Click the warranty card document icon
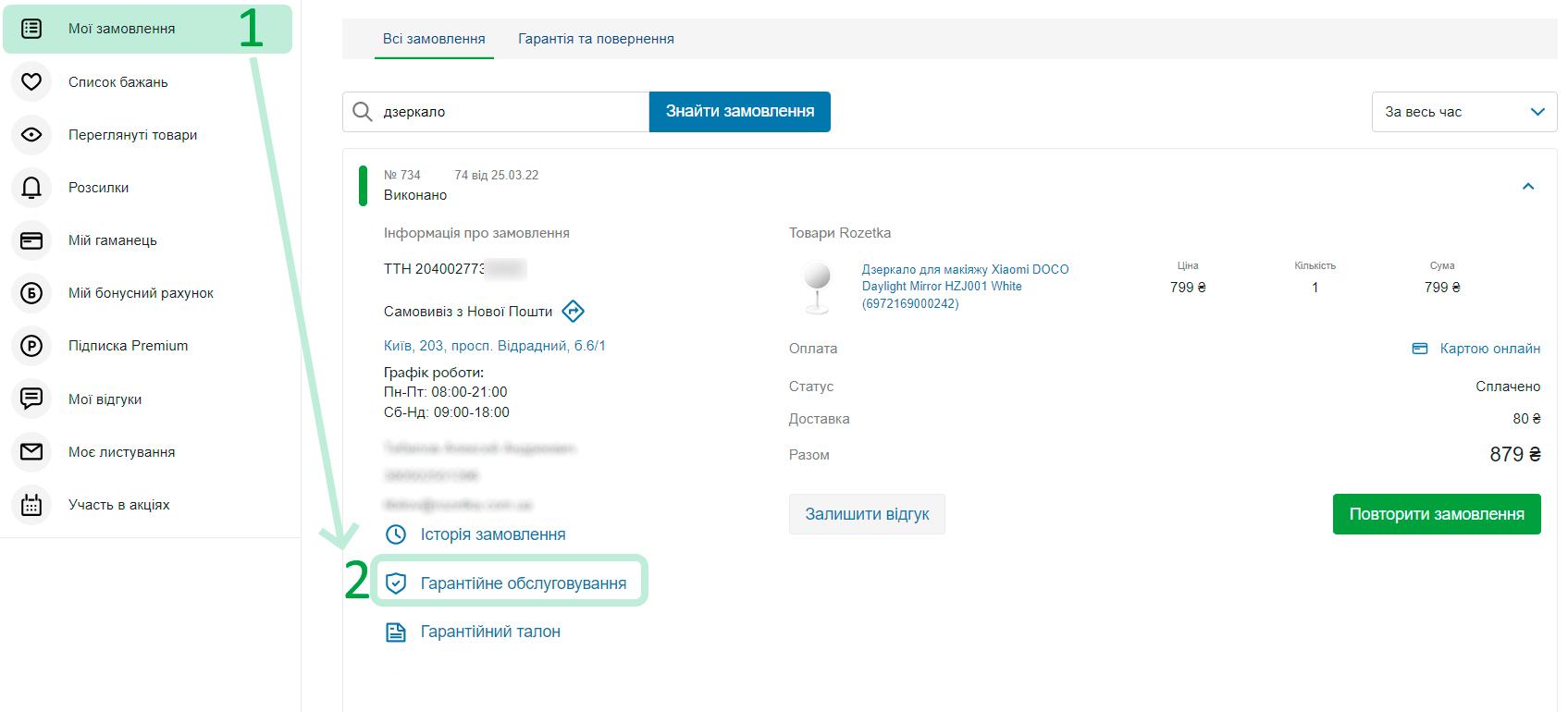The image size is (1568, 712). 396,632
